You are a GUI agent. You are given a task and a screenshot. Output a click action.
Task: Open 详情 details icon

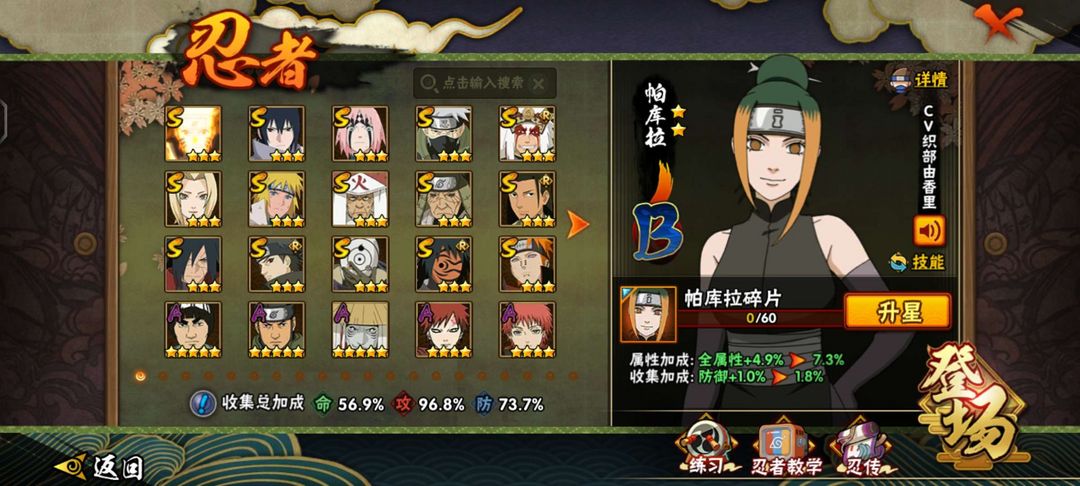coord(919,79)
